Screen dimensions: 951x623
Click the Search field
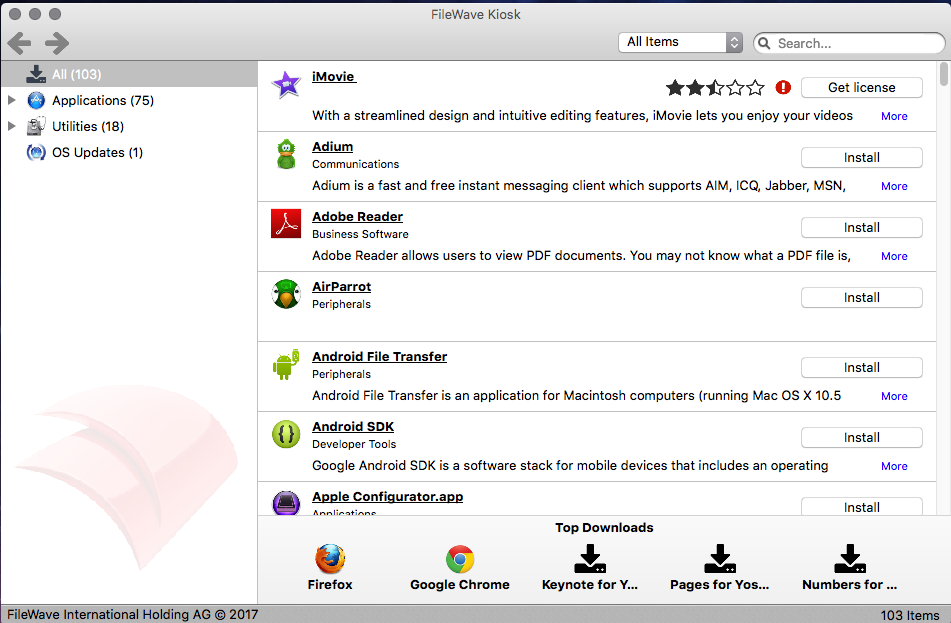tap(855, 43)
